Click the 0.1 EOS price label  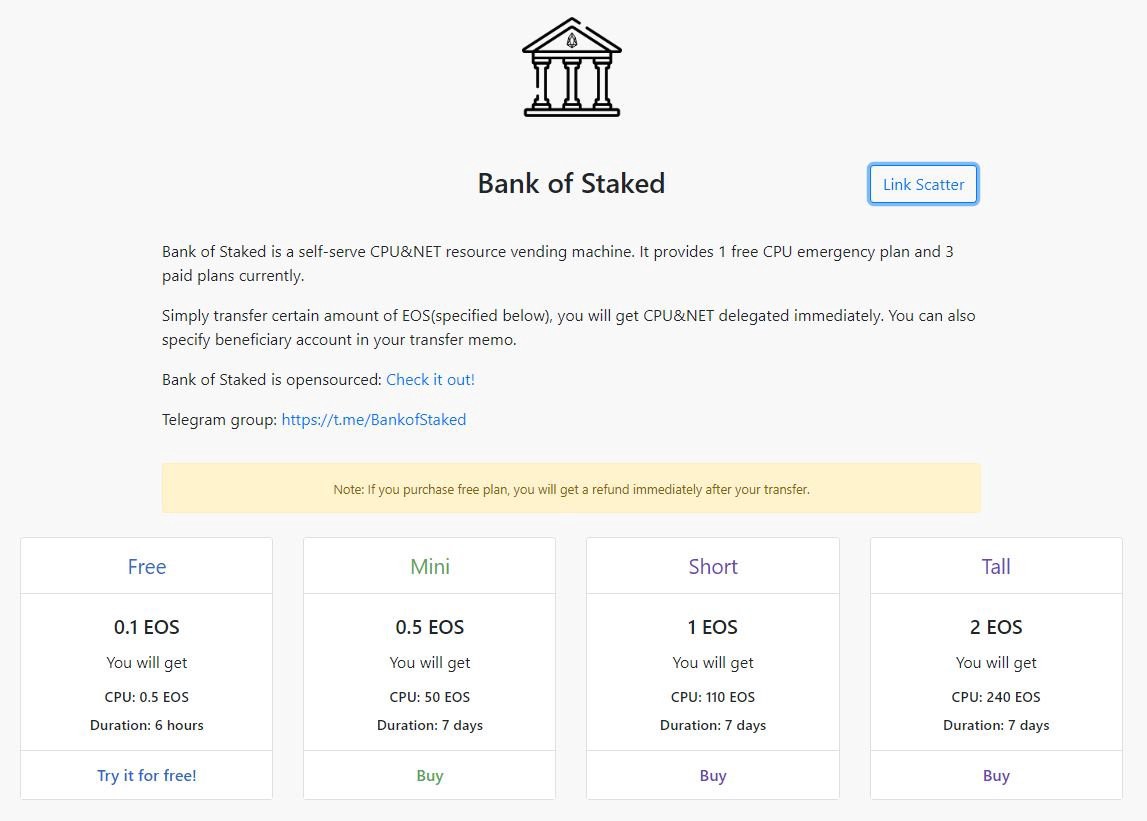point(146,627)
